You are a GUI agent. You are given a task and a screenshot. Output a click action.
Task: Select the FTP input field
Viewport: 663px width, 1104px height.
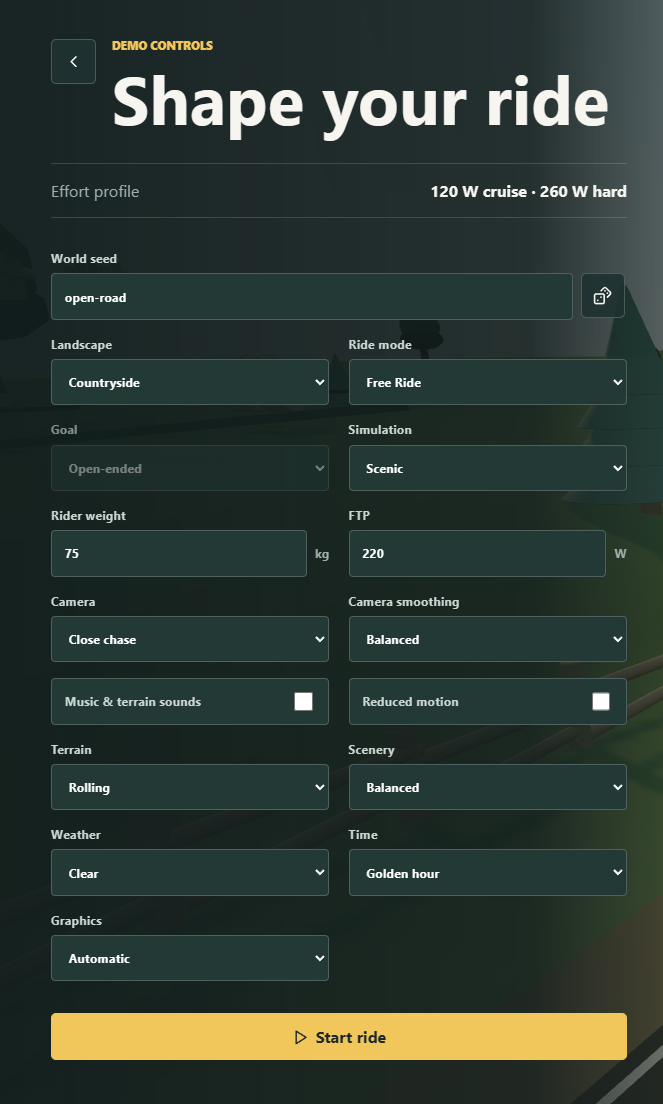click(477, 553)
